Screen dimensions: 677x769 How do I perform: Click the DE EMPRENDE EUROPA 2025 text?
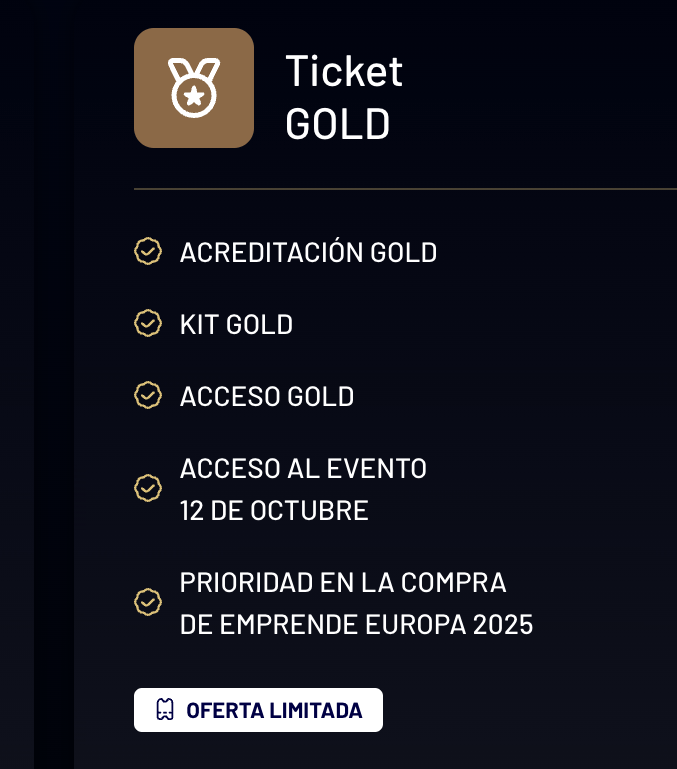click(356, 625)
